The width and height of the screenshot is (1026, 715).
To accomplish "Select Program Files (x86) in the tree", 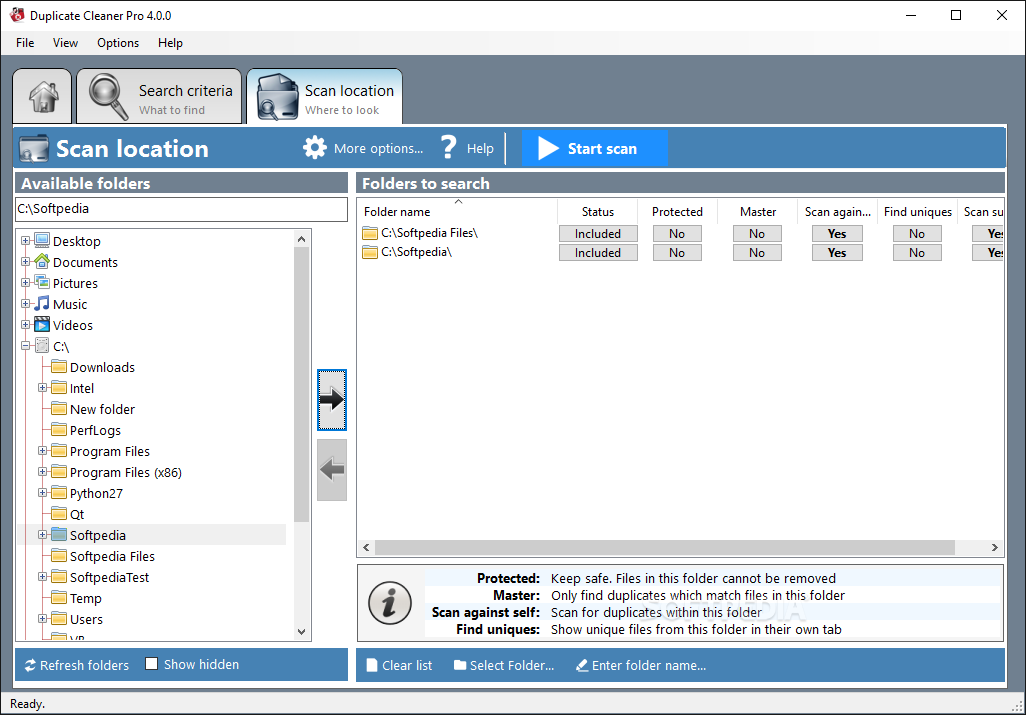I will [x=126, y=472].
